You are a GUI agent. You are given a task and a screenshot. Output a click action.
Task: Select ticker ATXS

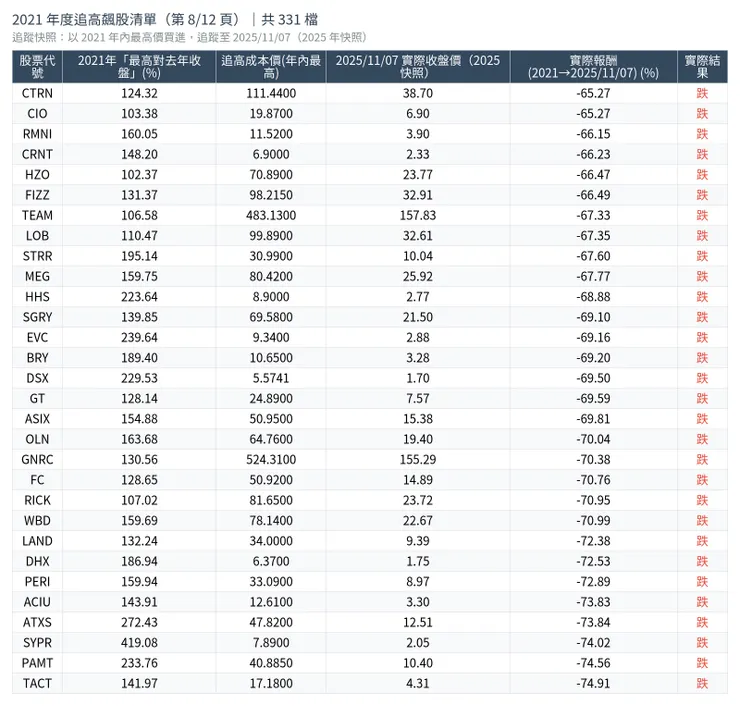pos(37,622)
